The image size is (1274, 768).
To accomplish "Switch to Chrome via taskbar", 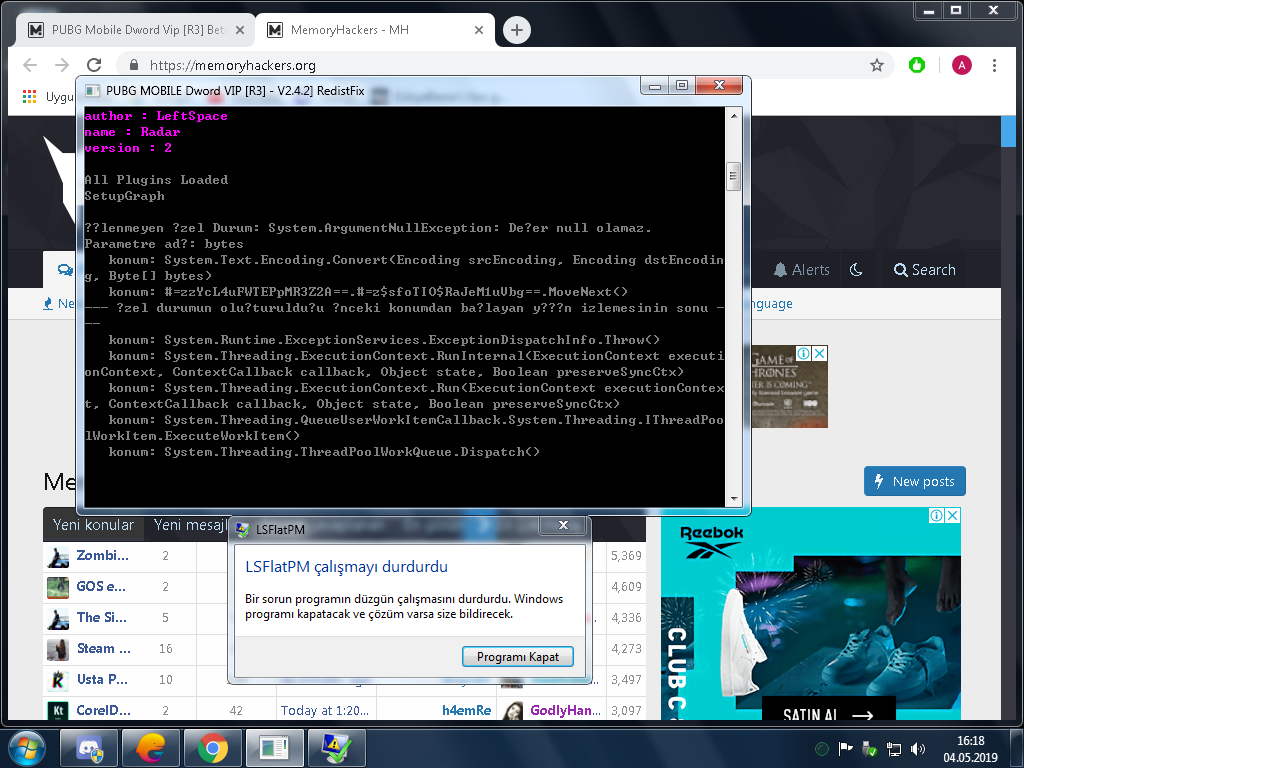I will point(212,748).
